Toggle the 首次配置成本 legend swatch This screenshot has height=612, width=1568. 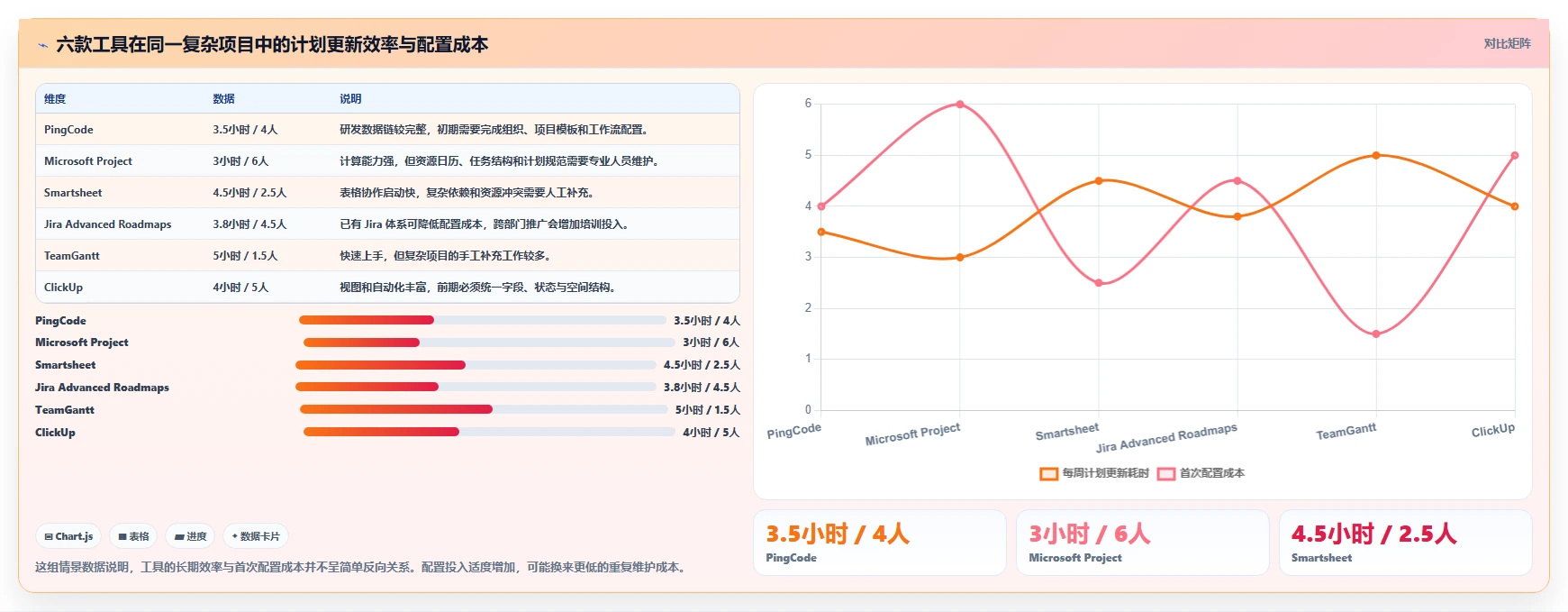1166,473
